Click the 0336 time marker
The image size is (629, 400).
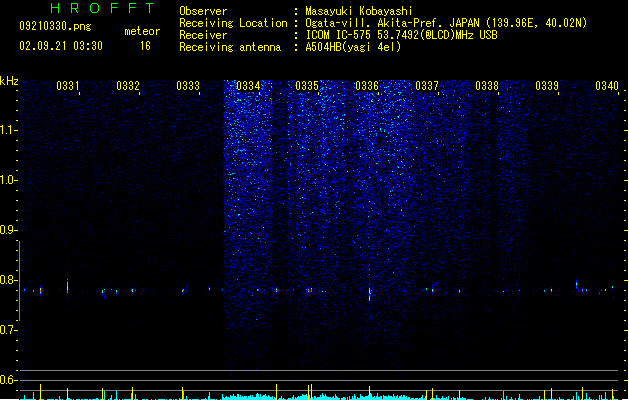coord(367,85)
